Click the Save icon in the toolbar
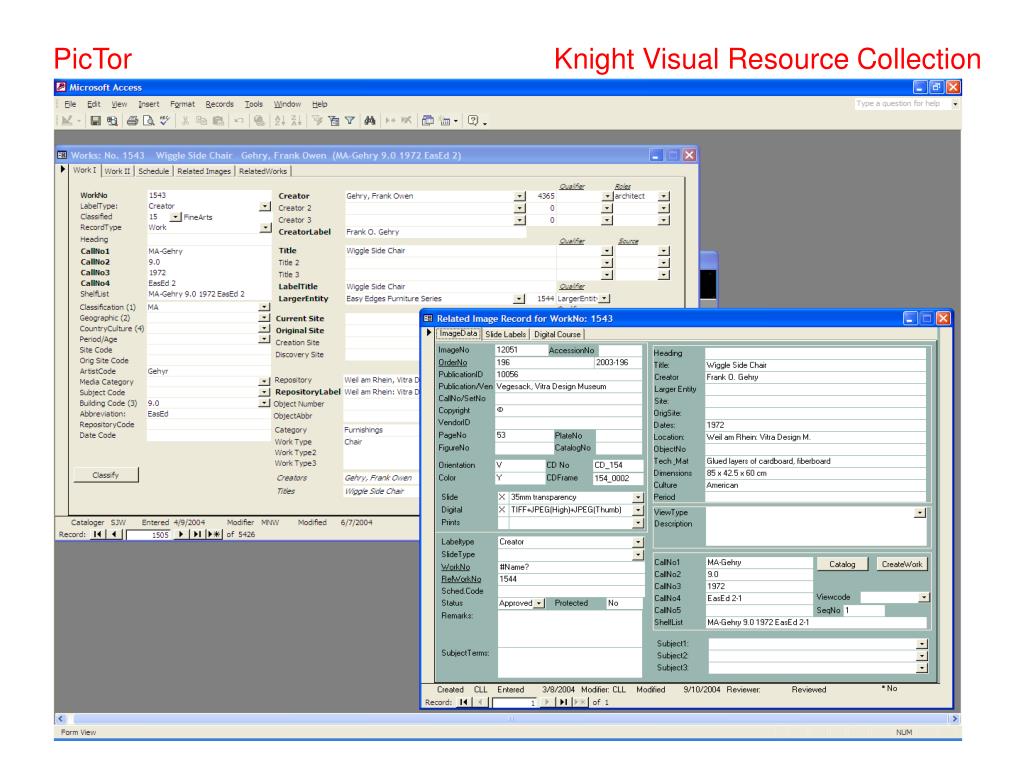The height and width of the screenshot is (768, 1024). (x=95, y=121)
